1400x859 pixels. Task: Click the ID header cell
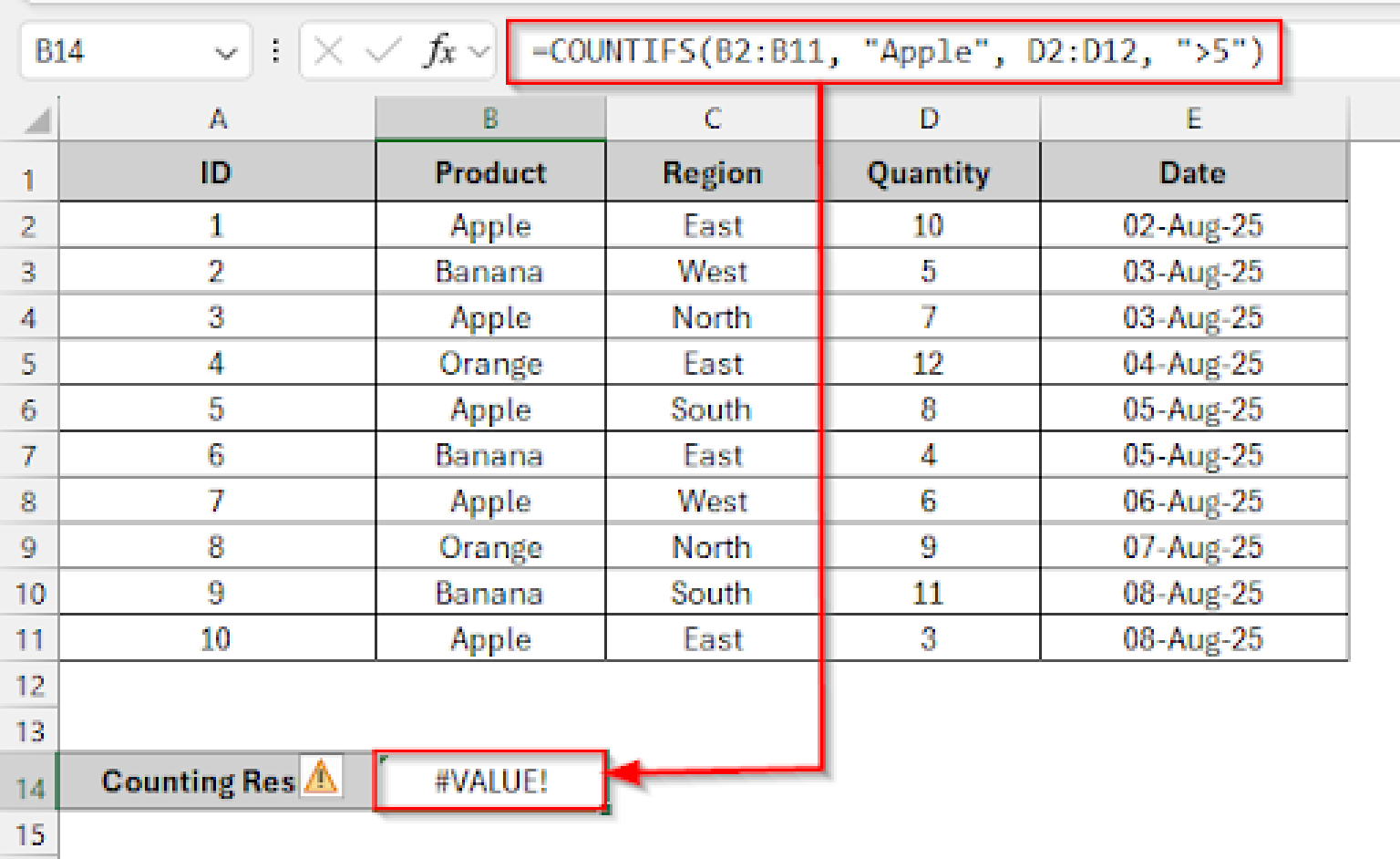tap(217, 172)
